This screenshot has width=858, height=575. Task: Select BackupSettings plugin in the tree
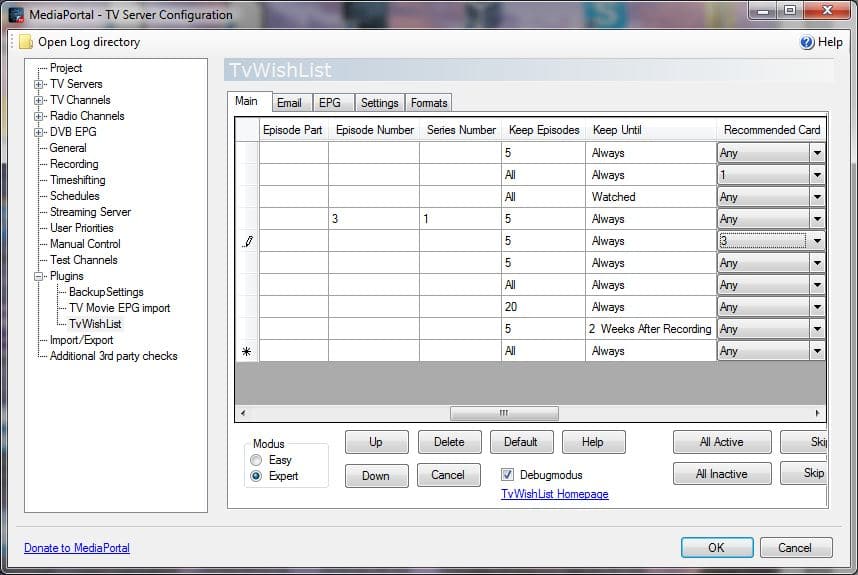pyautogui.click(x=106, y=292)
